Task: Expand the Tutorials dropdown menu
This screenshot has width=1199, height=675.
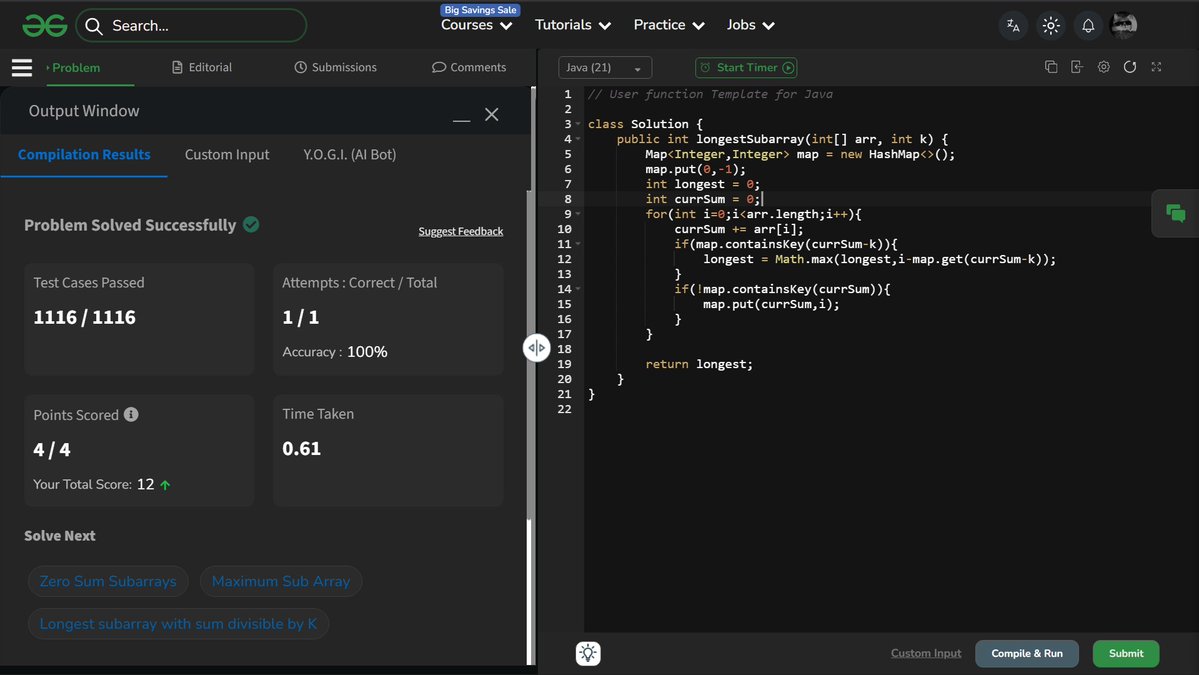Action: (x=573, y=25)
